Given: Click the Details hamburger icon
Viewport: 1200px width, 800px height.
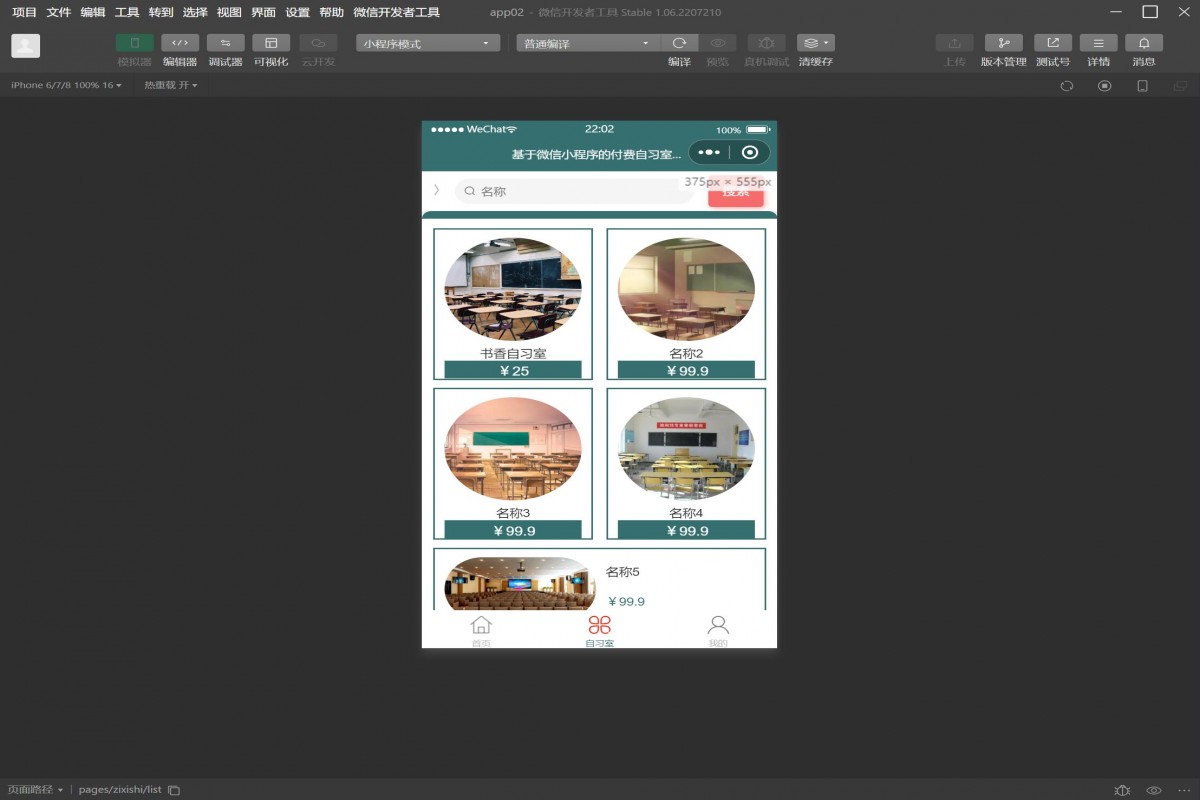Looking at the screenshot, I should coord(1098,43).
